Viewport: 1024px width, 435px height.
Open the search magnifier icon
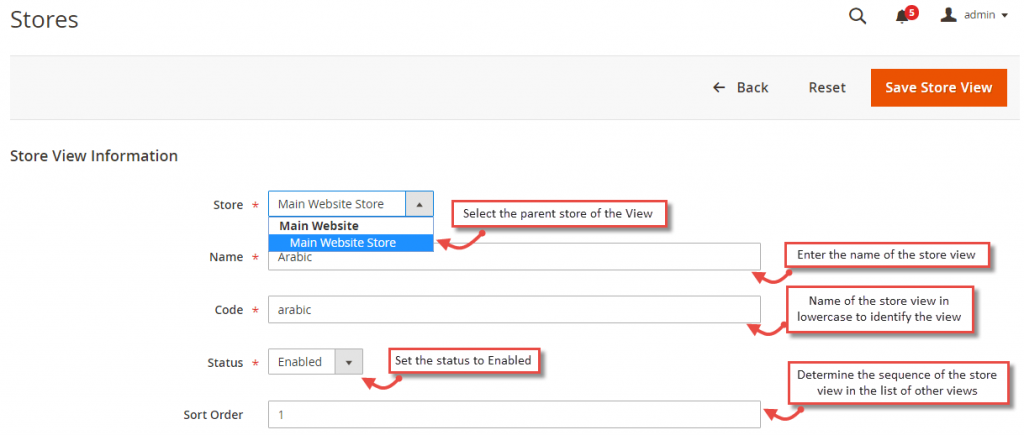[857, 16]
